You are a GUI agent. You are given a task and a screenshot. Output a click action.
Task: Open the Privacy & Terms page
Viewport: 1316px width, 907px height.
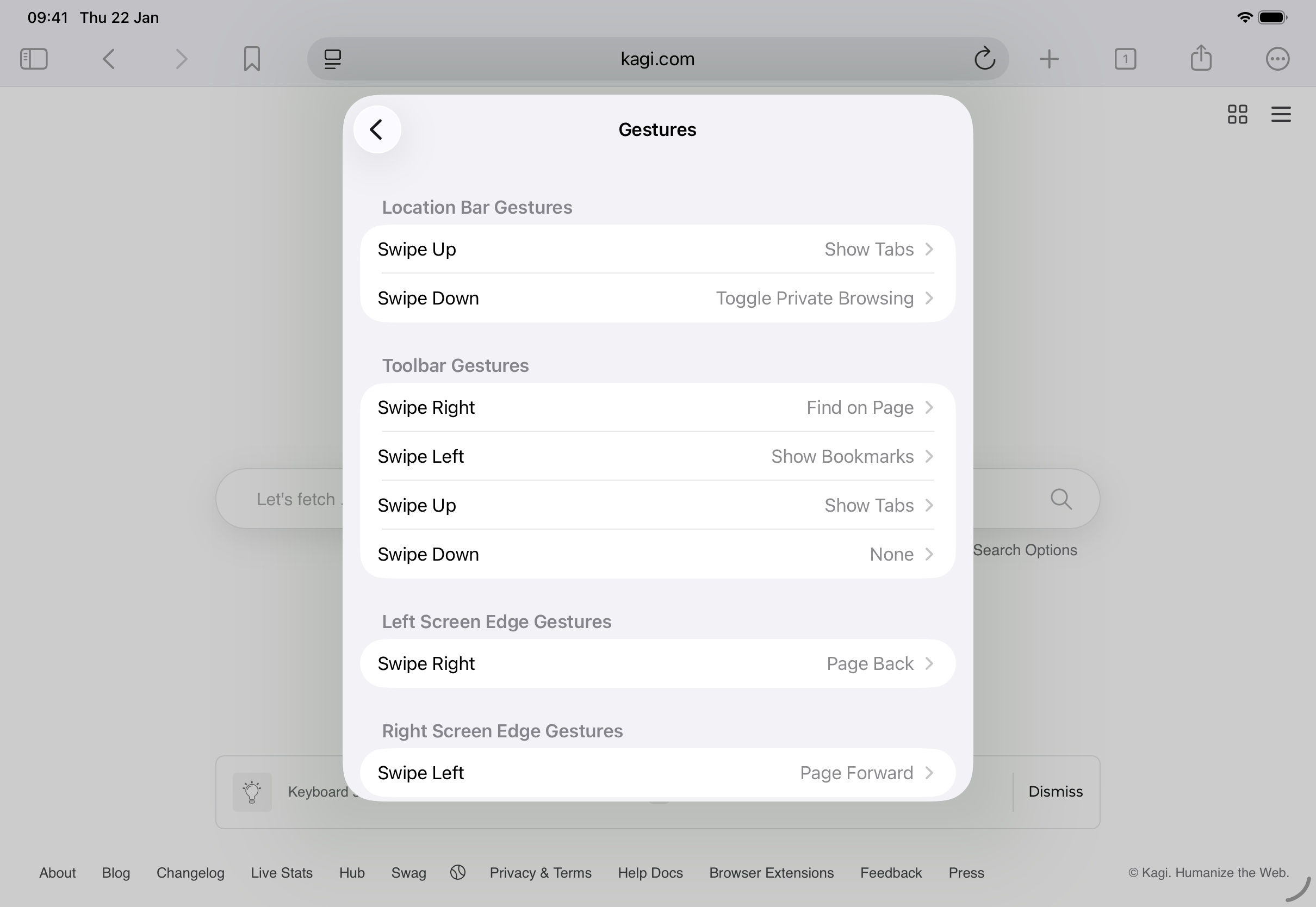tap(541, 872)
